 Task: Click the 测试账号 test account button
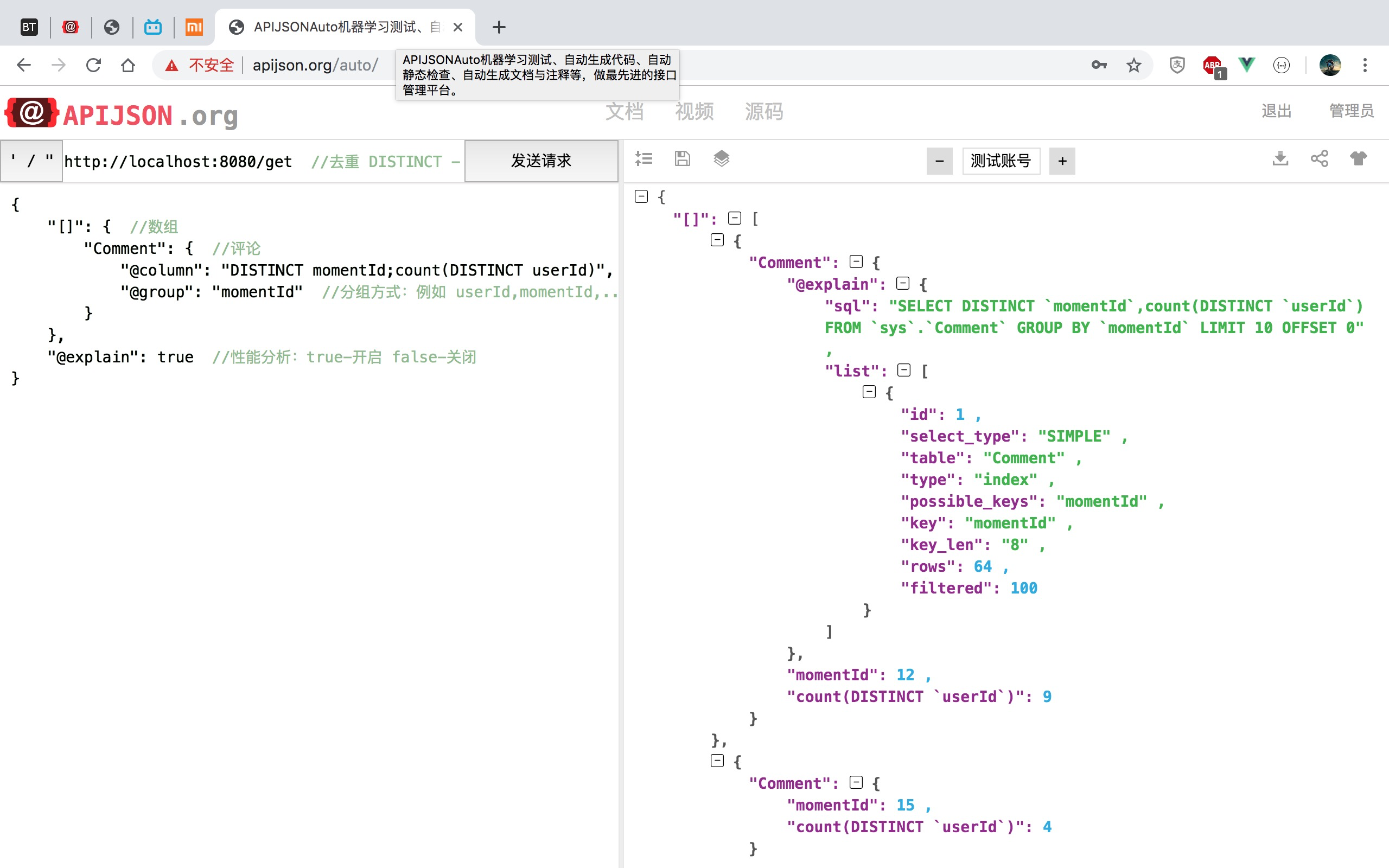pos(1001,161)
